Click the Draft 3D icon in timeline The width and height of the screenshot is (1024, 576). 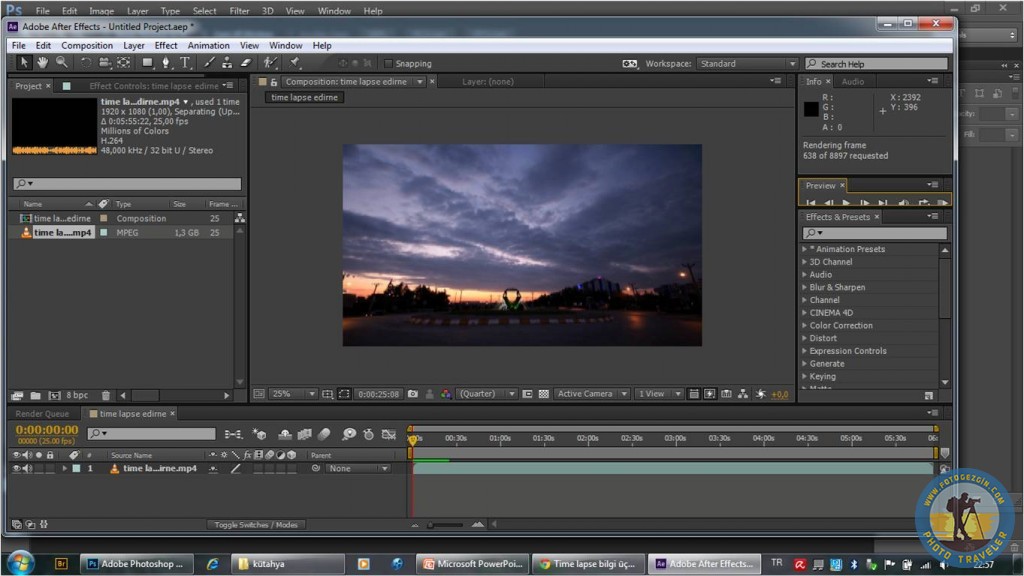point(259,434)
